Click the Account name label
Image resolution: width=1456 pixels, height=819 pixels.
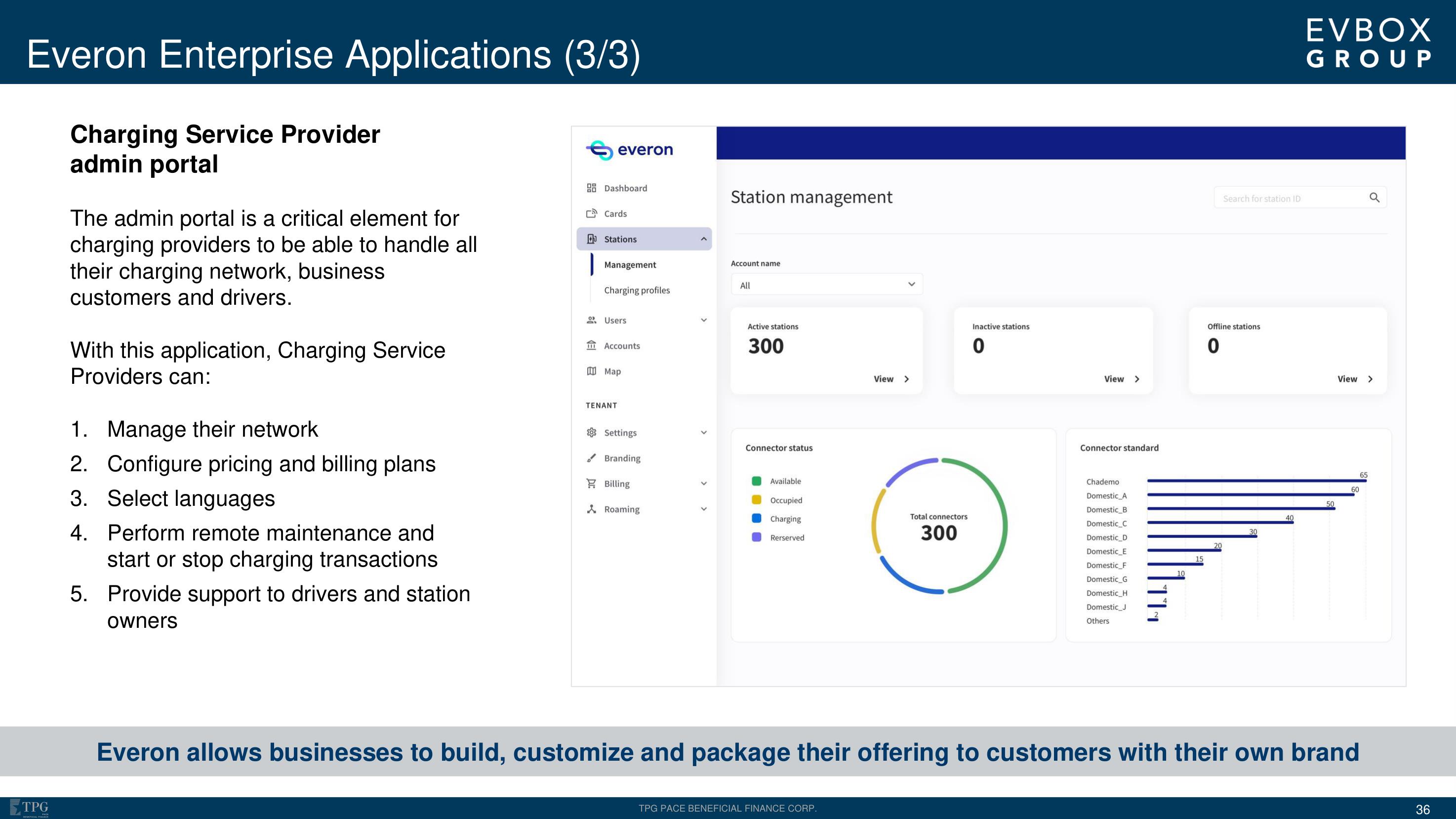pos(755,263)
